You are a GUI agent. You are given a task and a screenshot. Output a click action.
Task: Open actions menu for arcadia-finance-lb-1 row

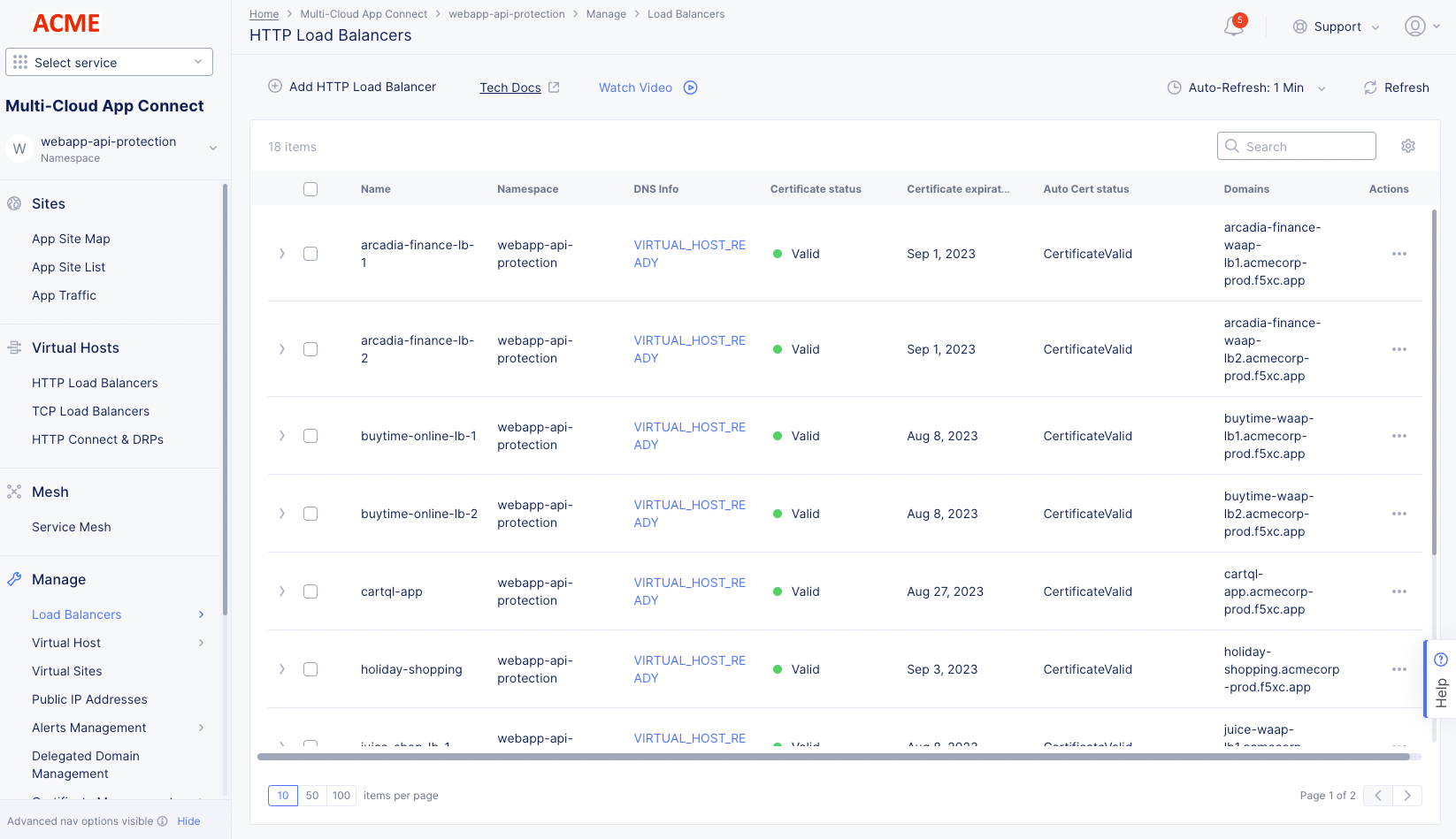(1399, 254)
